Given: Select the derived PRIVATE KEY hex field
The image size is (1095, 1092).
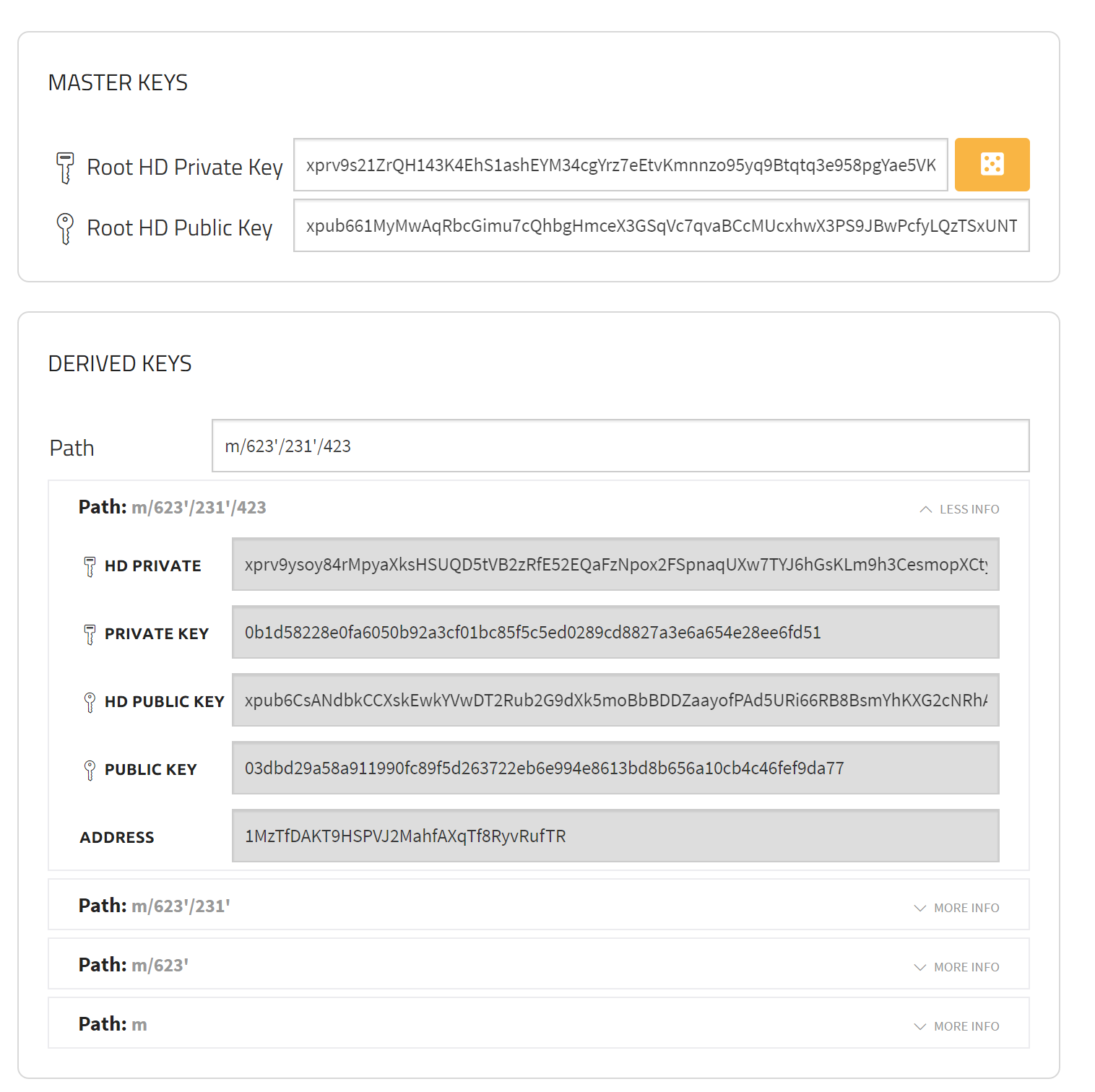Looking at the screenshot, I should click(x=615, y=632).
